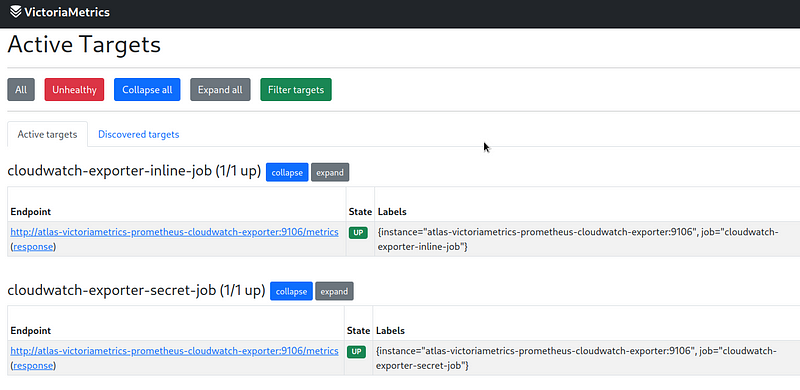Open the green Filter targets button
This screenshot has height=390, width=800.
[296, 89]
